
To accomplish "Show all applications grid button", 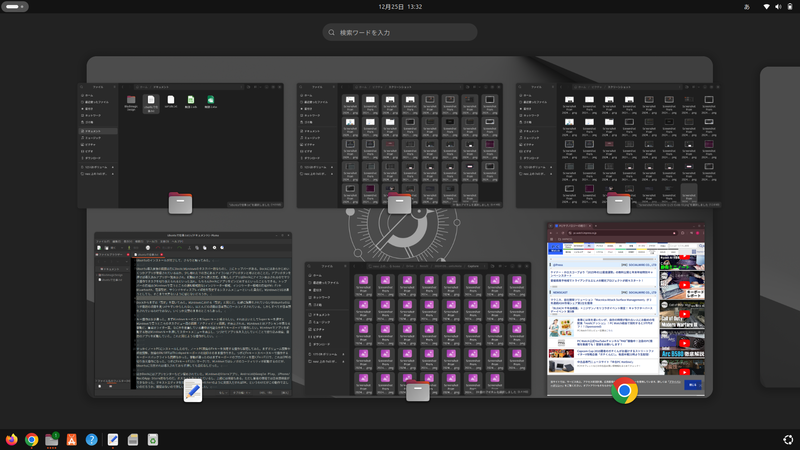I will click(788, 439).
